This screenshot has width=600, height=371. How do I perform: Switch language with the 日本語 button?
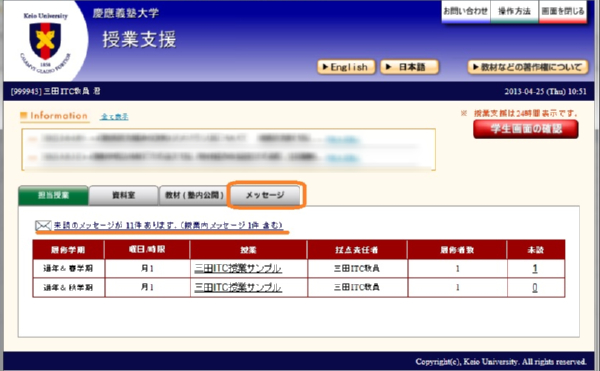point(409,67)
